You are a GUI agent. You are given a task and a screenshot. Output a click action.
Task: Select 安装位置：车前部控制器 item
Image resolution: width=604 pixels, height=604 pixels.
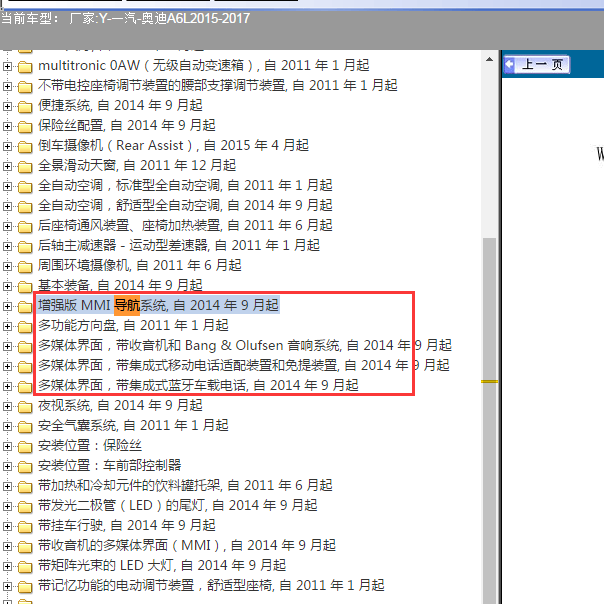(x=109, y=466)
